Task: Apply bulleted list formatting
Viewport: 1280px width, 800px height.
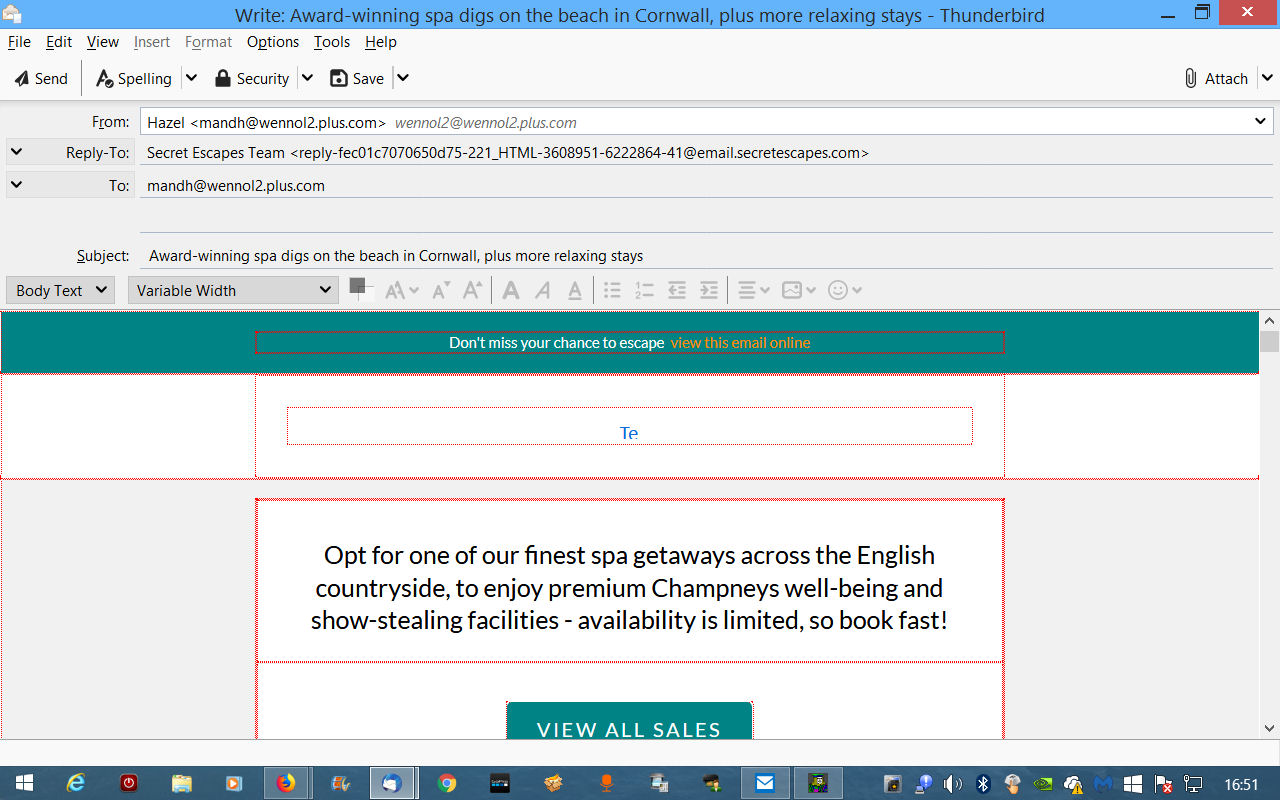Action: pyautogui.click(x=613, y=290)
